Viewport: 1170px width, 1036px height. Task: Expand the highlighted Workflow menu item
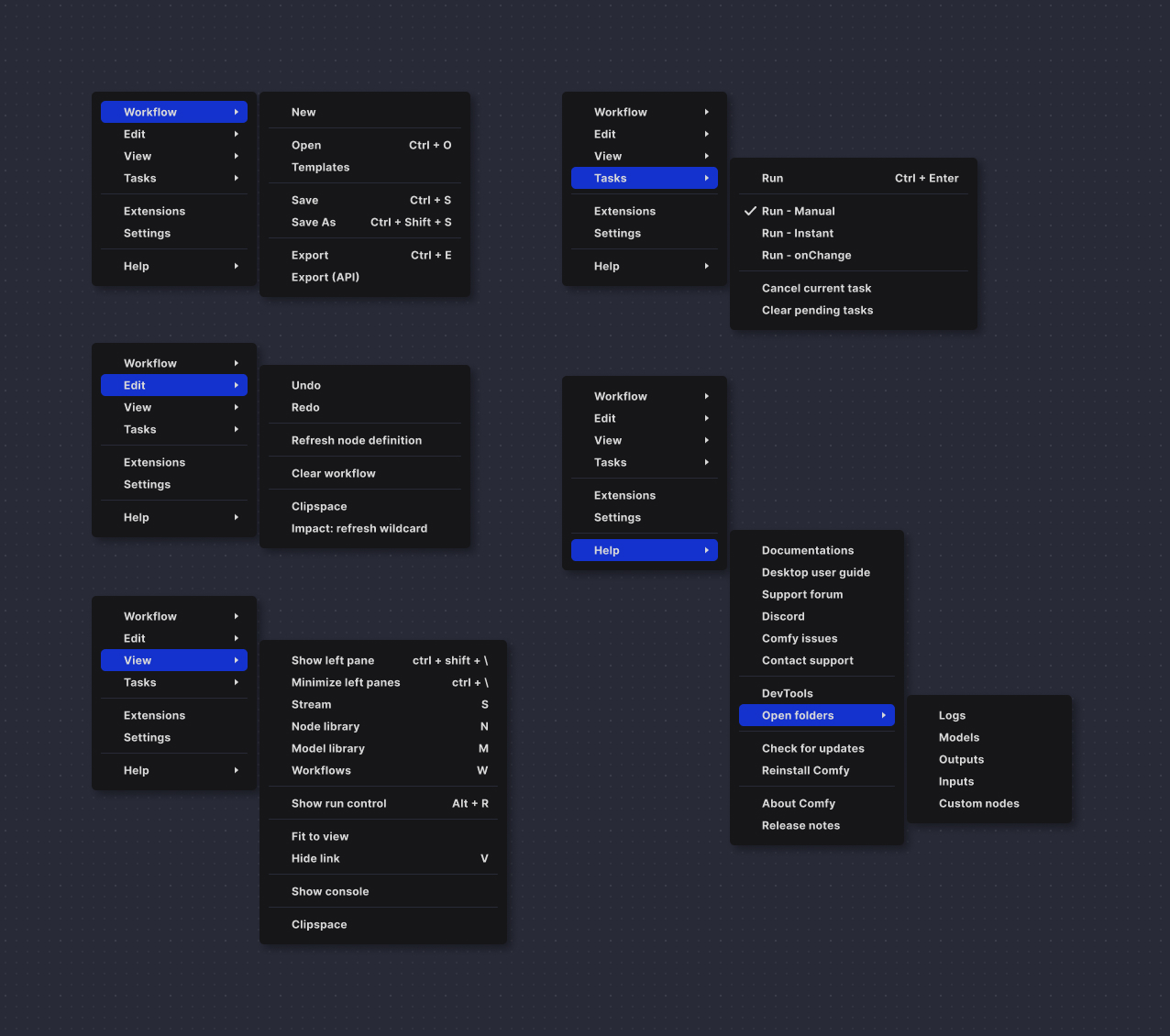[173, 112]
